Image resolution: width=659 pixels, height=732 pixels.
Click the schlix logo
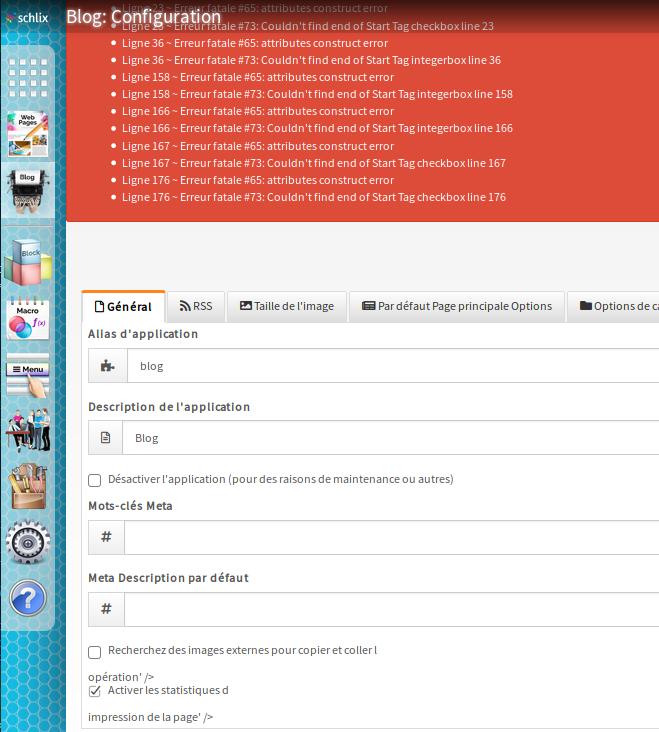point(27,17)
